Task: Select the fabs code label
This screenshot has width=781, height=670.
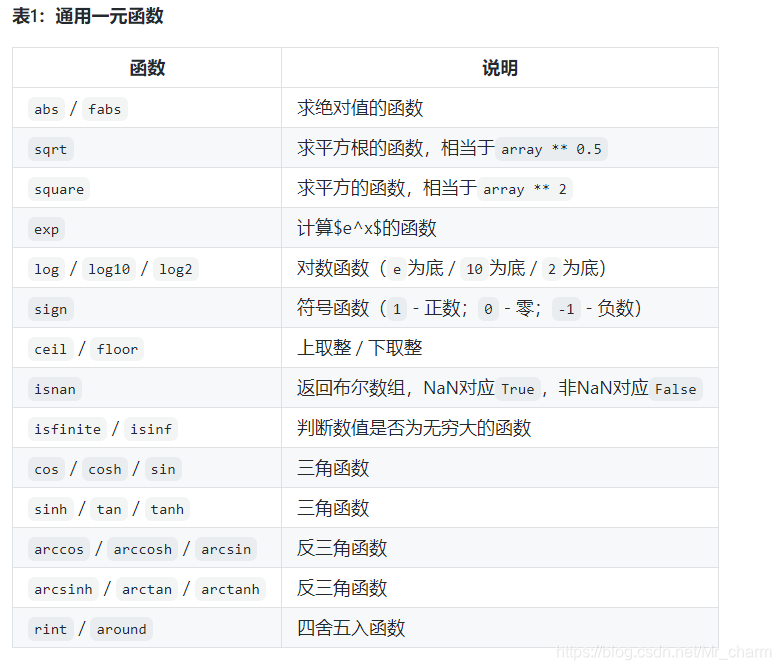Action: point(105,109)
